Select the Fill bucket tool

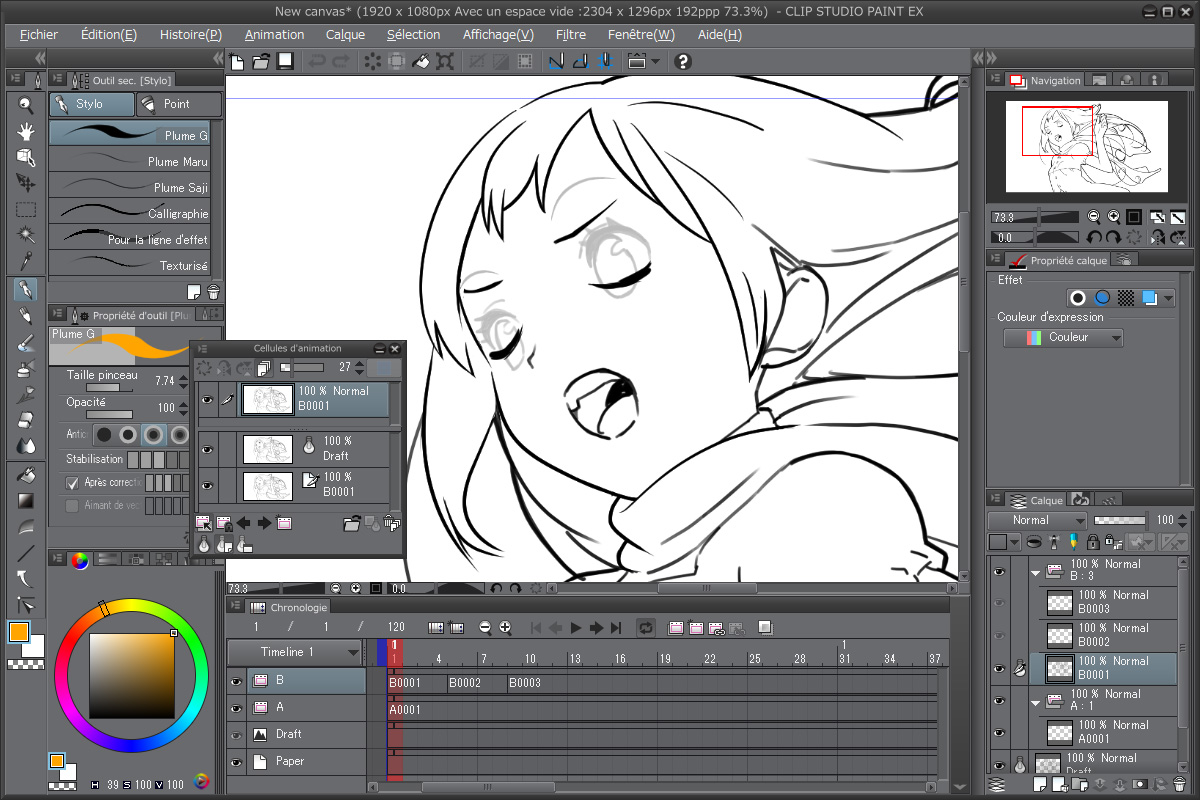(26, 474)
